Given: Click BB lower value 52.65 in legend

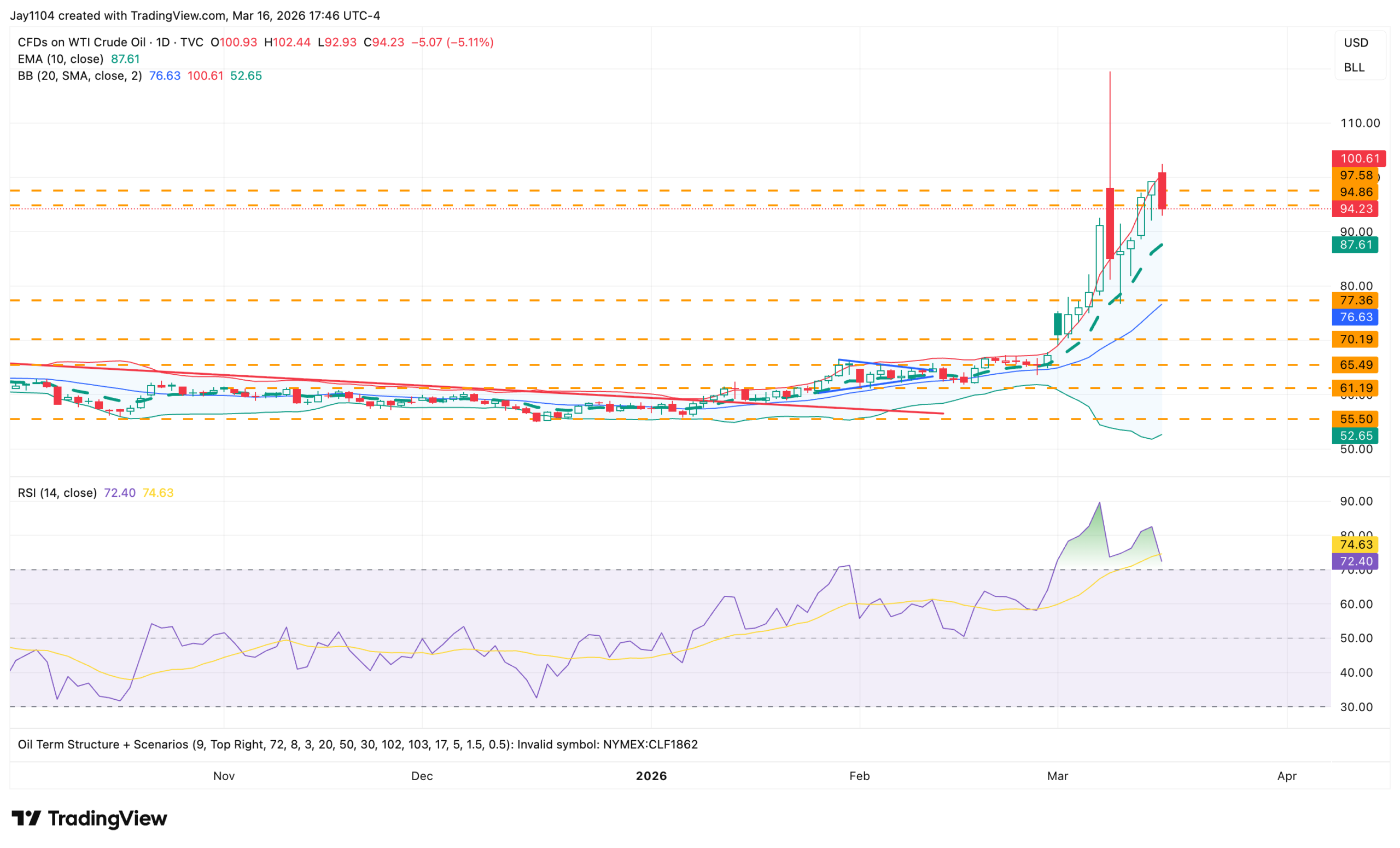Looking at the screenshot, I should coord(246,76).
